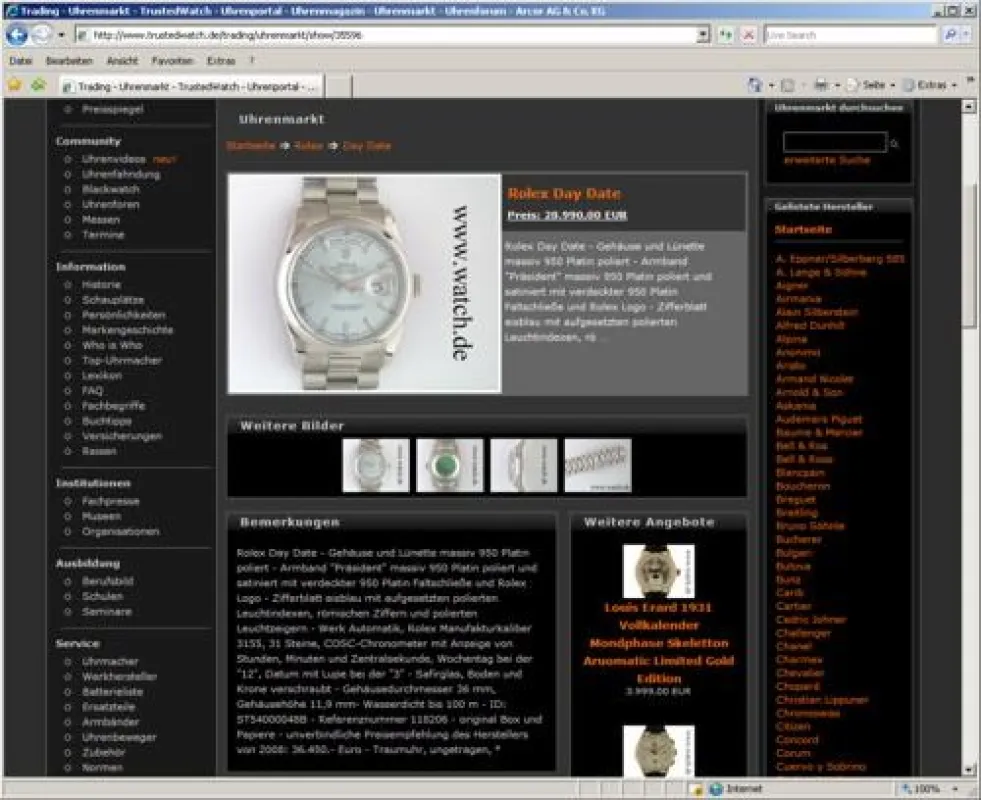Open Blackwatch sidebar link

point(111,189)
